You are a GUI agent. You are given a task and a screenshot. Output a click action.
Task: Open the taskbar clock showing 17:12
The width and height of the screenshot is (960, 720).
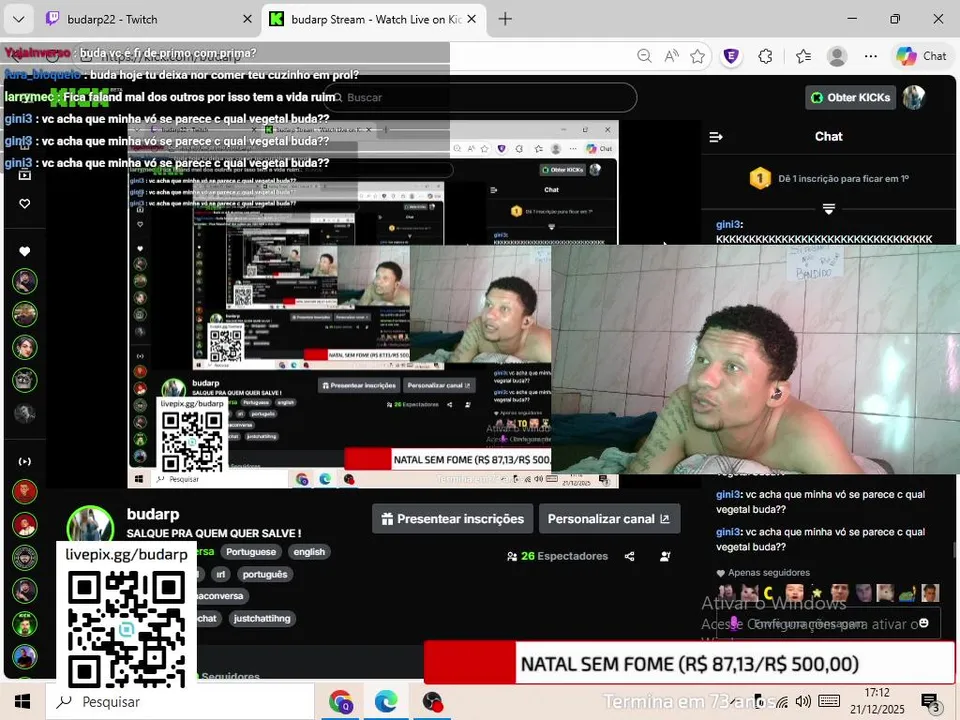(x=877, y=701)
